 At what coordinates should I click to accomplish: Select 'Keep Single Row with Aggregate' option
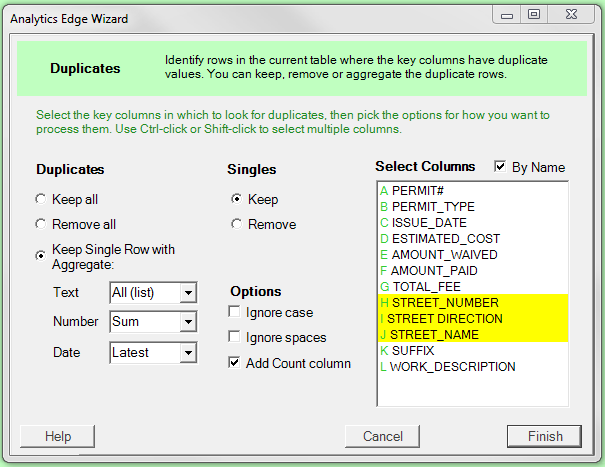[x=41, y=255]
